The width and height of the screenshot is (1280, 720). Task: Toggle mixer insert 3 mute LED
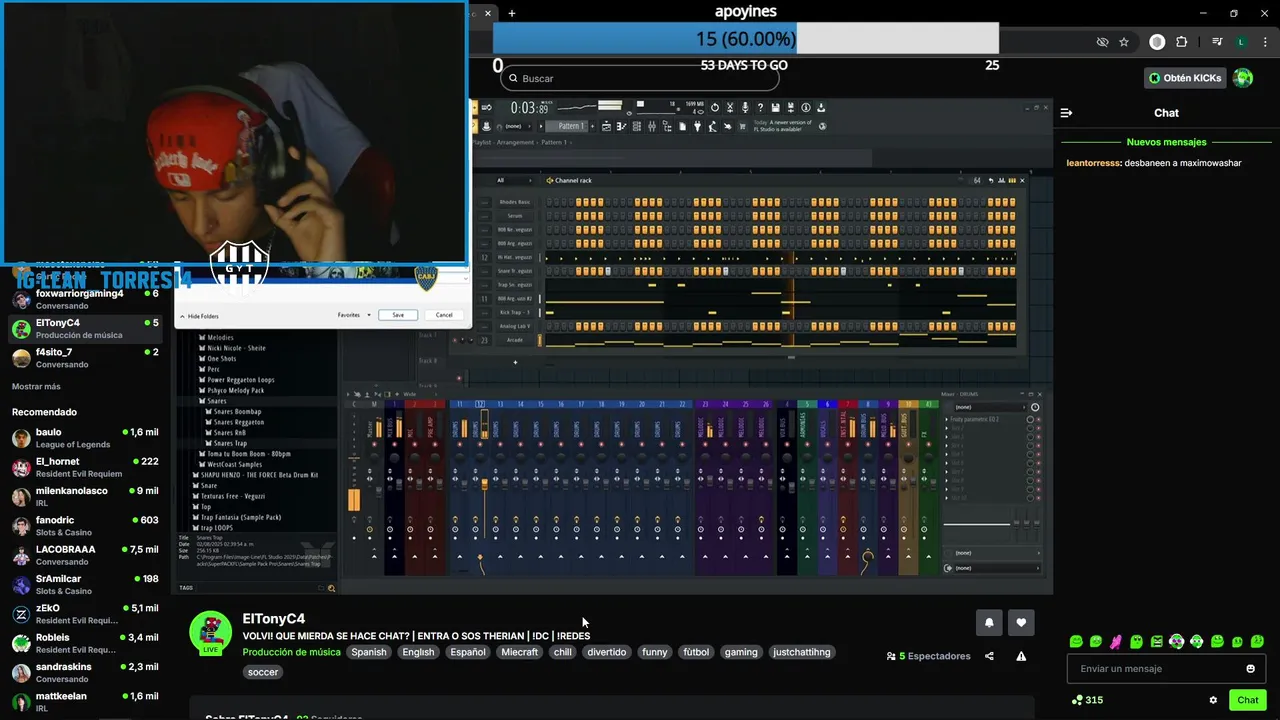435,443
